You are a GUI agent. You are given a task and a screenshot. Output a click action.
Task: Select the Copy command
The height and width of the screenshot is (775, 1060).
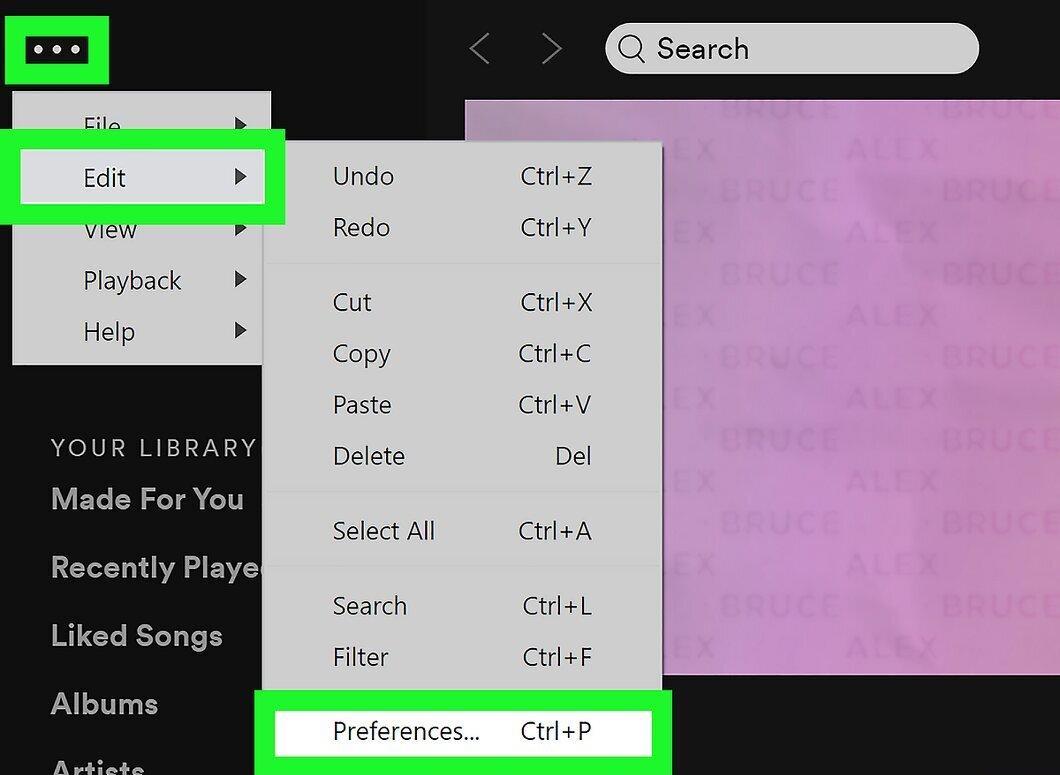point(462,354)
